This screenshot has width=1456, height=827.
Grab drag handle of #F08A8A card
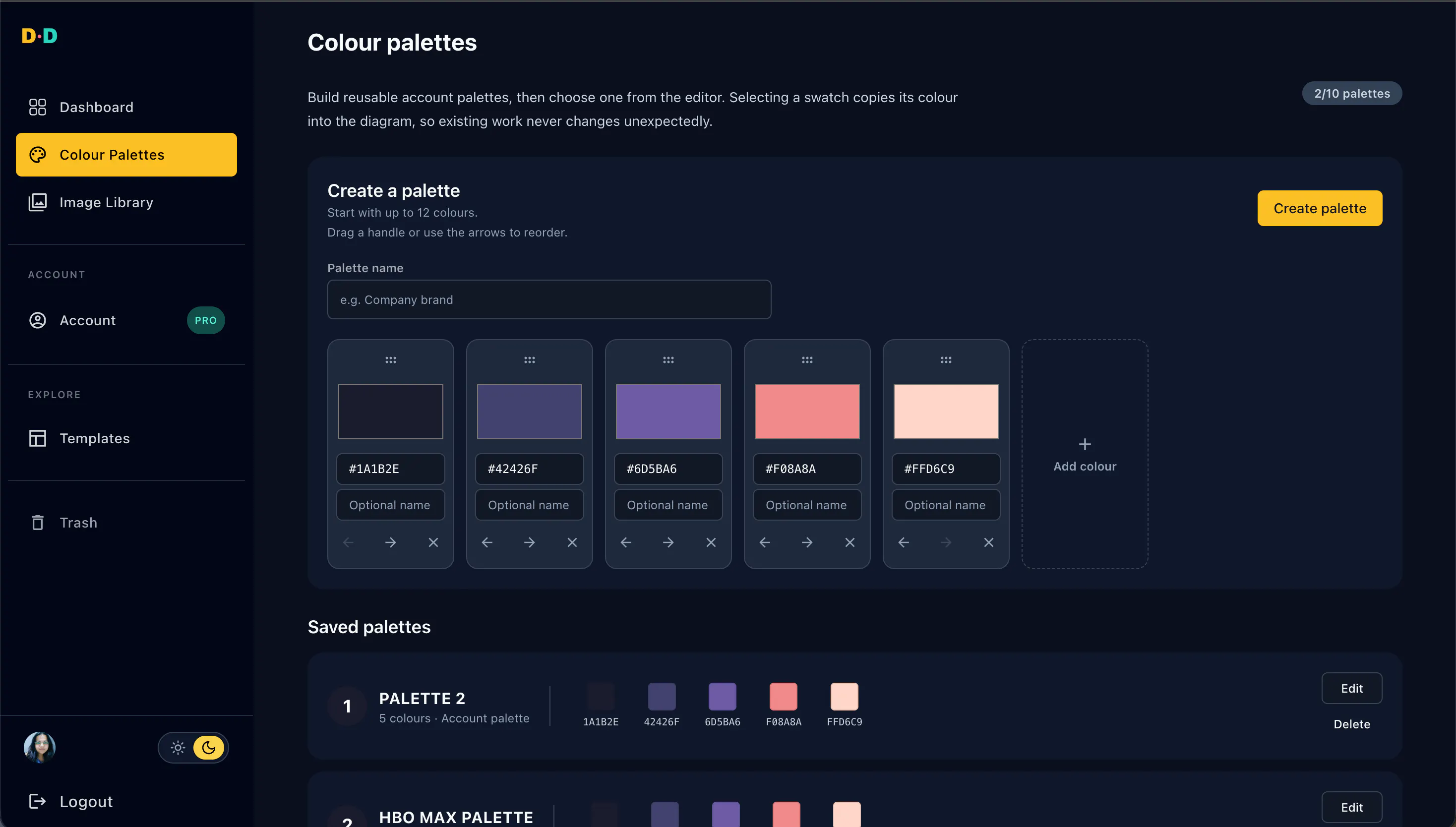[x=807, y=360]
